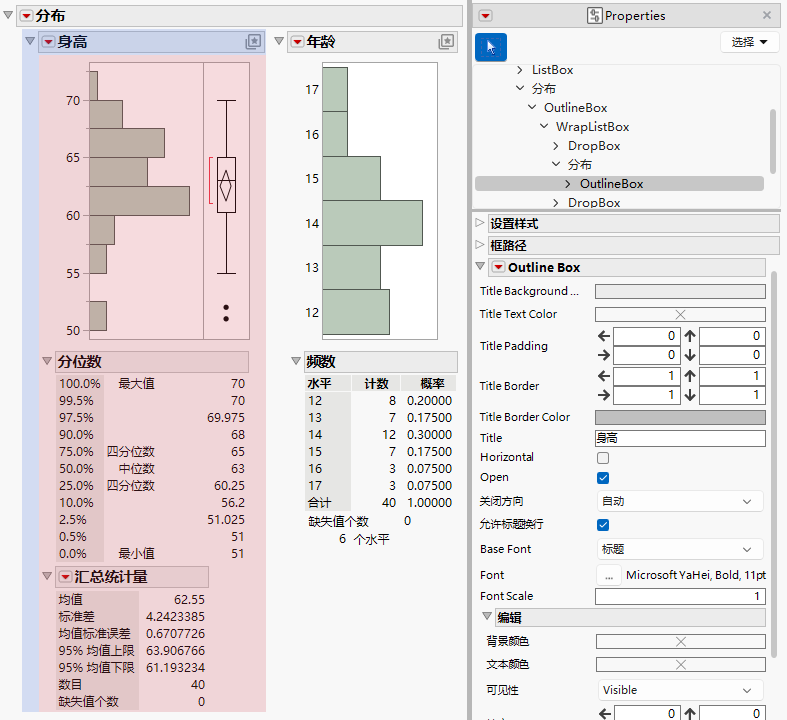Image resolution: width=787 pixels, height=720 pixels.
Task: Open the red triangle menu for 年龄
Action: tap(298, 42)
